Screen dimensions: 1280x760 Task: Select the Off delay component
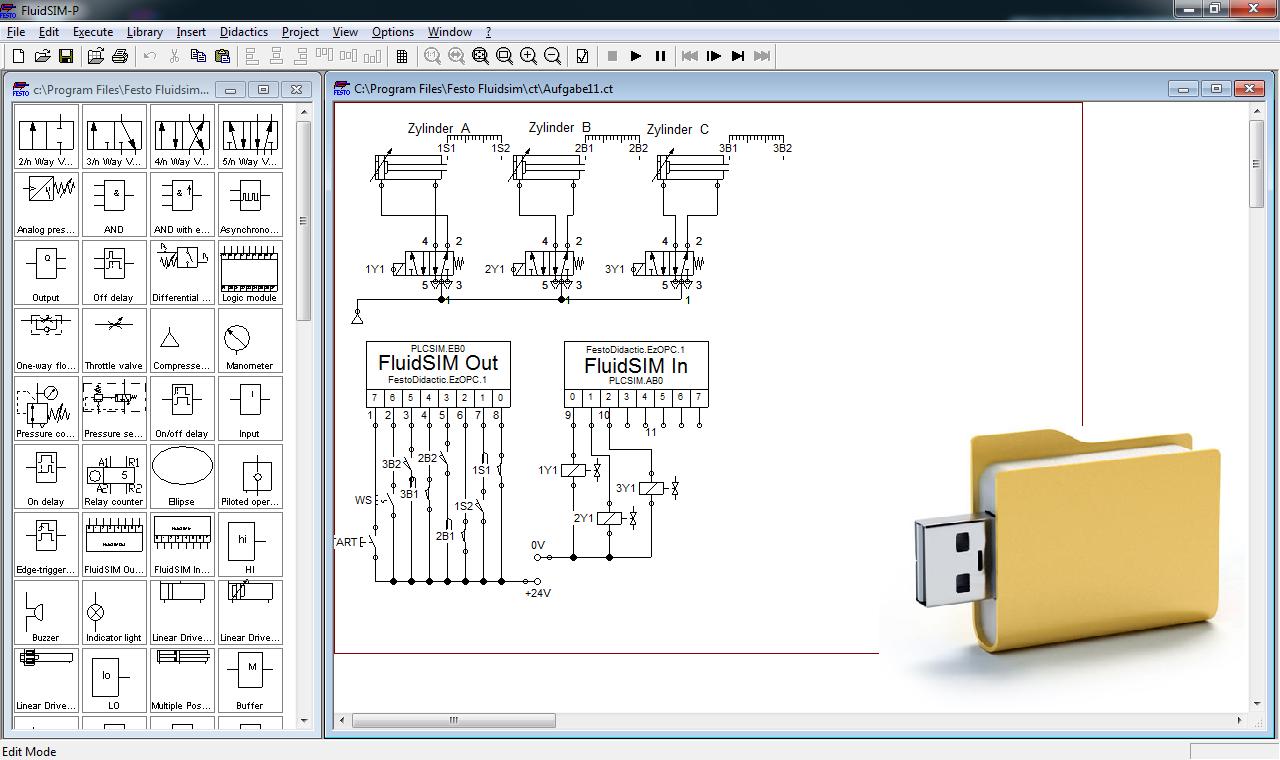(114, 273)
